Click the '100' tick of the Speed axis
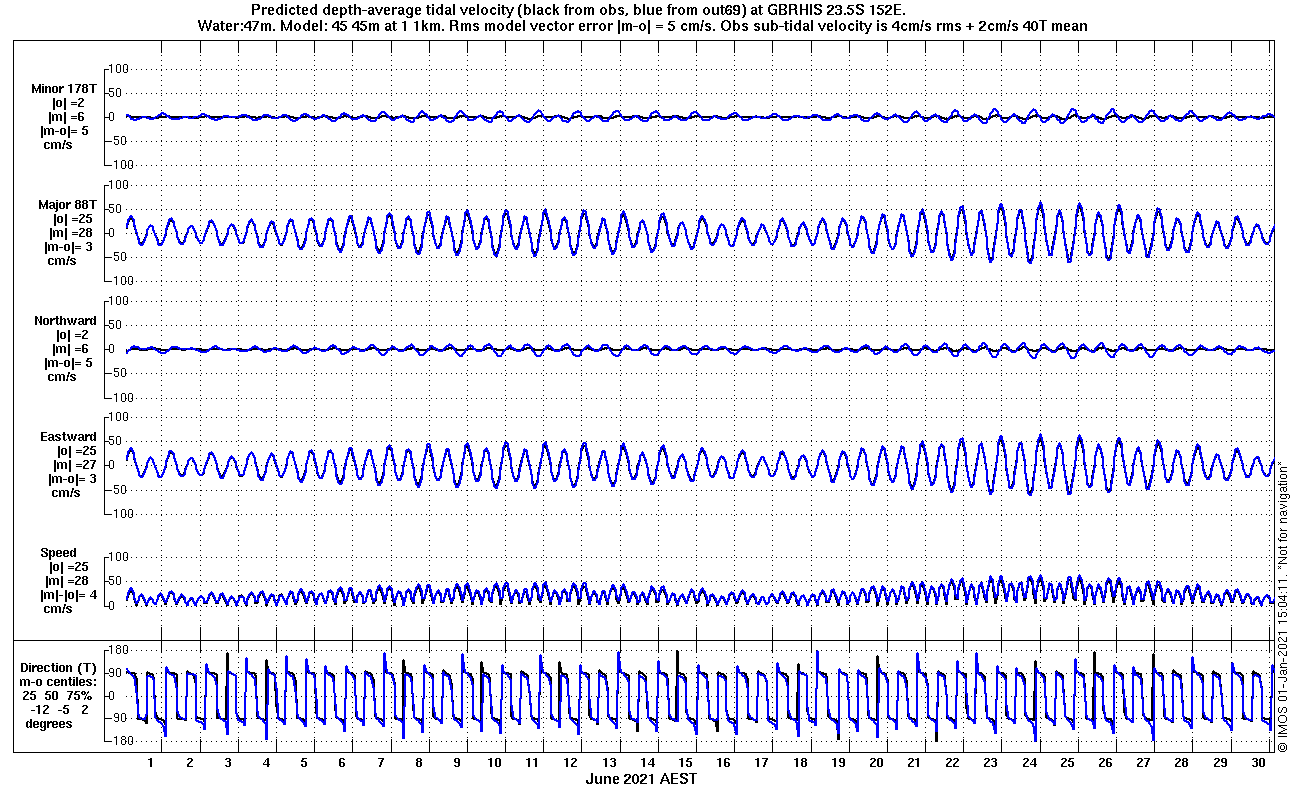 pyautogui.click(x=119, y=556)
